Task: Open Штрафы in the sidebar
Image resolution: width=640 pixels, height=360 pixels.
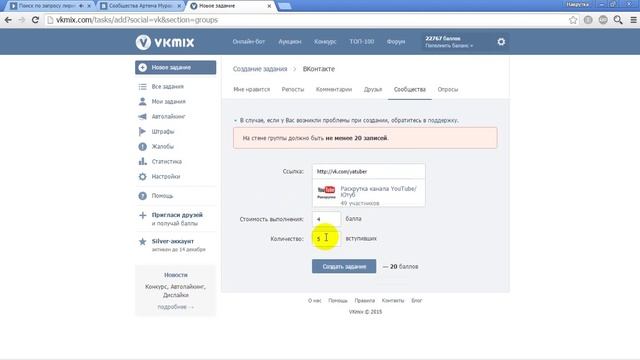Action: pos(163,131)
